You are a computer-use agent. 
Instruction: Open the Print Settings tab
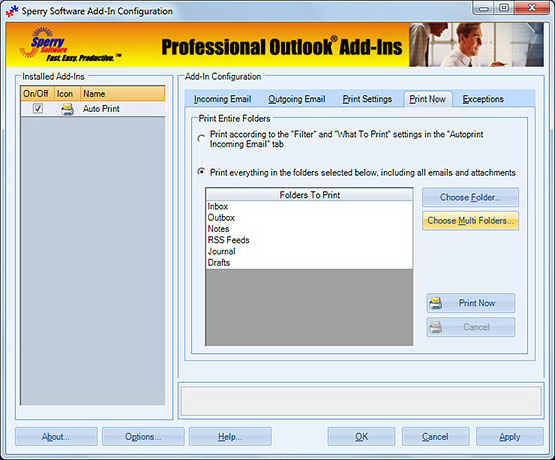click(367, 99)
